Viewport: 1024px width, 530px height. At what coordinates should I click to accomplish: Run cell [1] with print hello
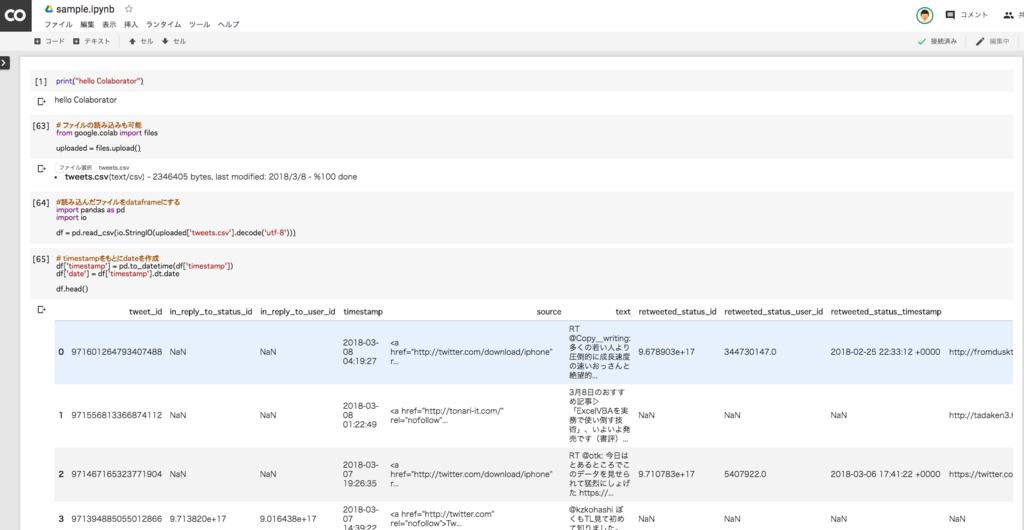click(x=40, y=82)
